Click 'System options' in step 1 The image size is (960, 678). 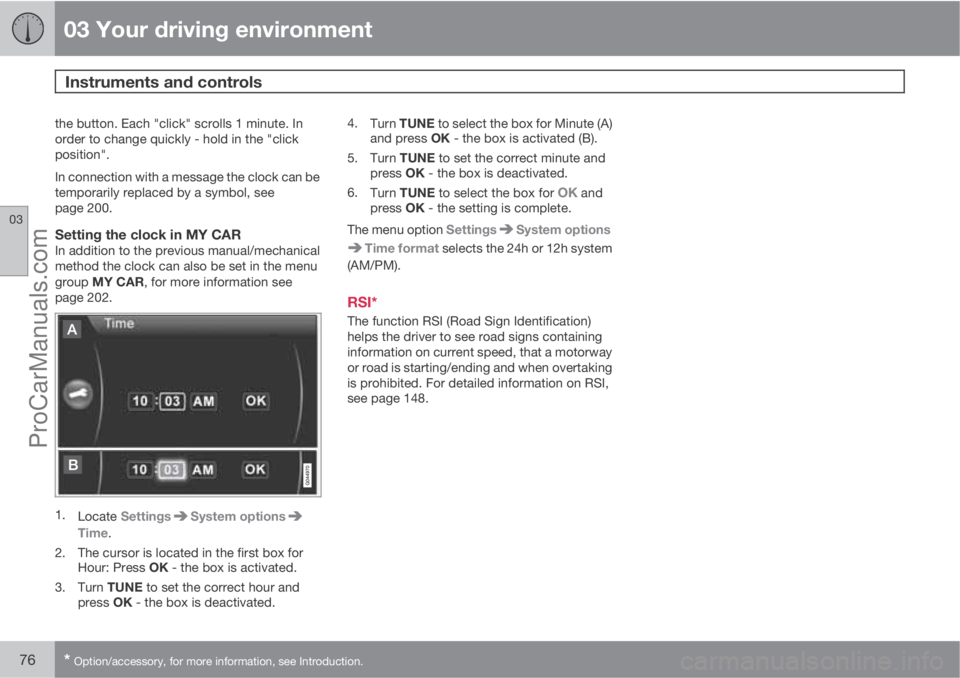point(238,516)
